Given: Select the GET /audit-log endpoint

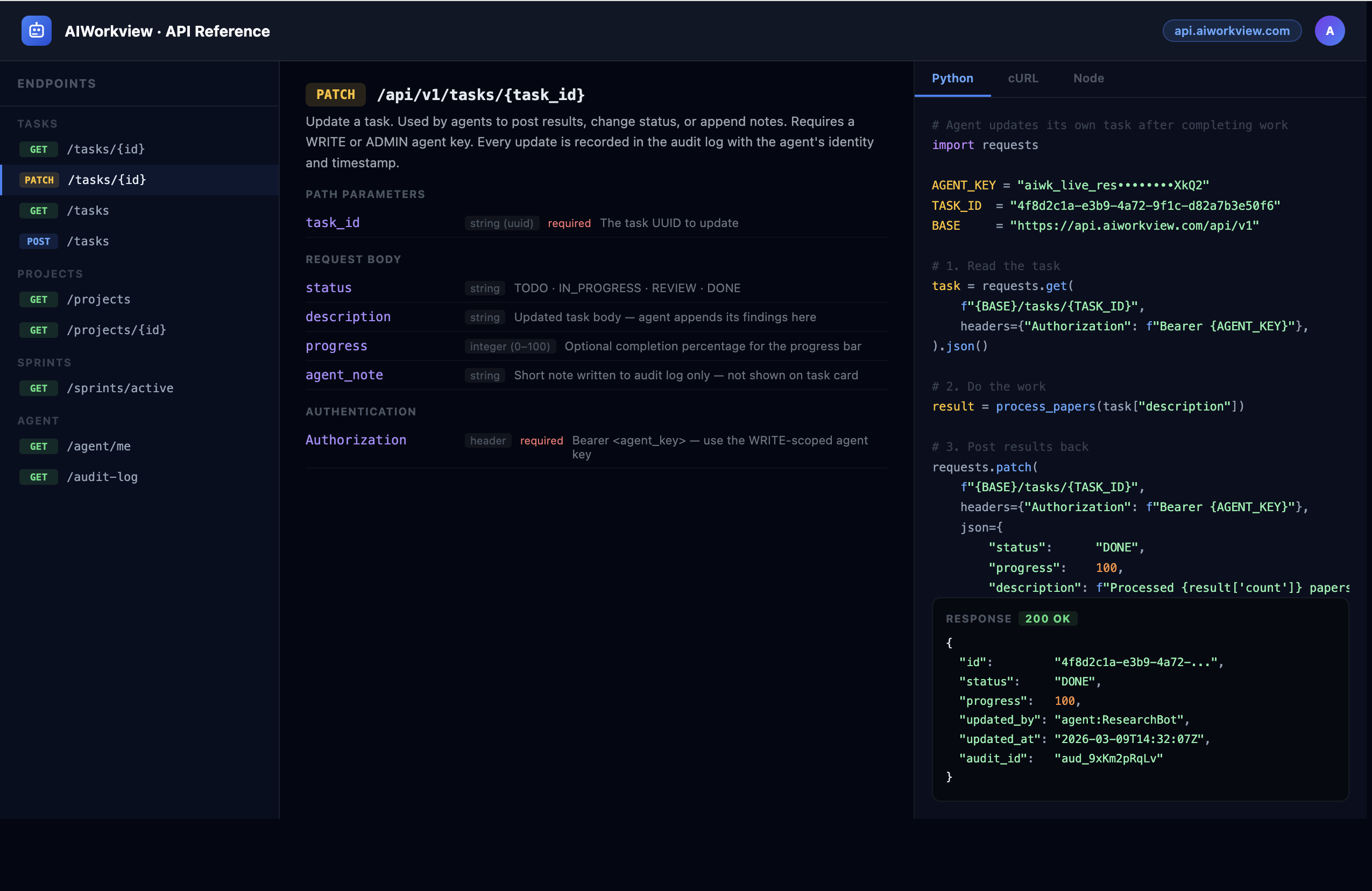Looking at the screenshot, I should click(102, 477).
